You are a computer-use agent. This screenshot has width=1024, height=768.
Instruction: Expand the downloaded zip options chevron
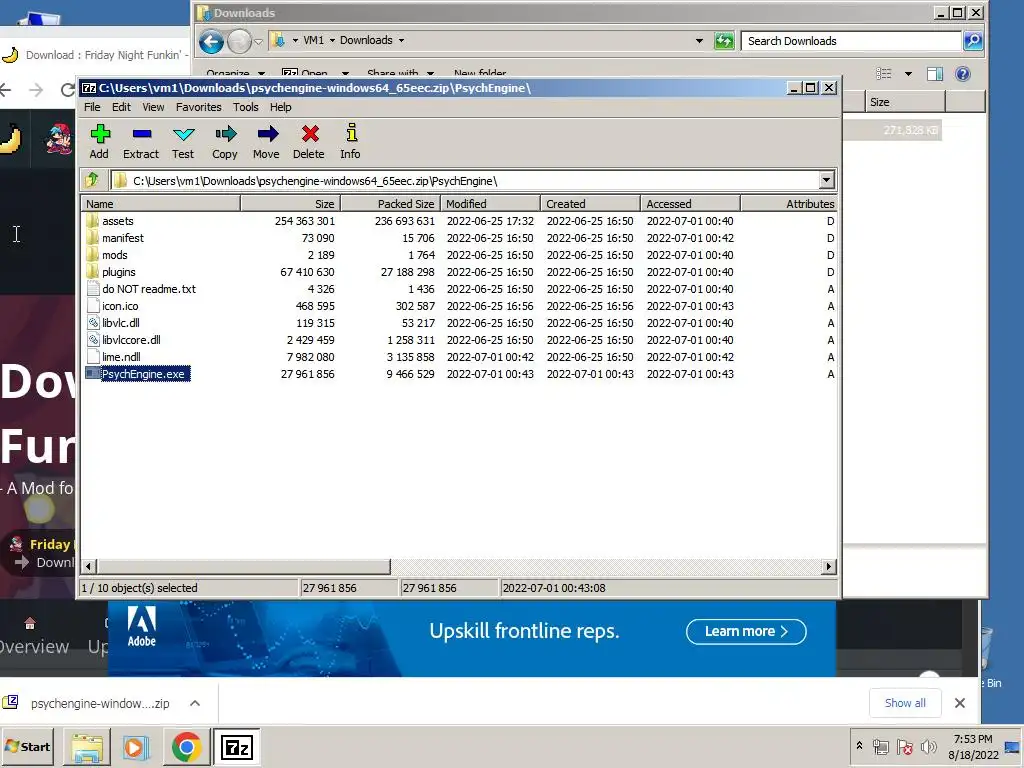tap(195, 703)
